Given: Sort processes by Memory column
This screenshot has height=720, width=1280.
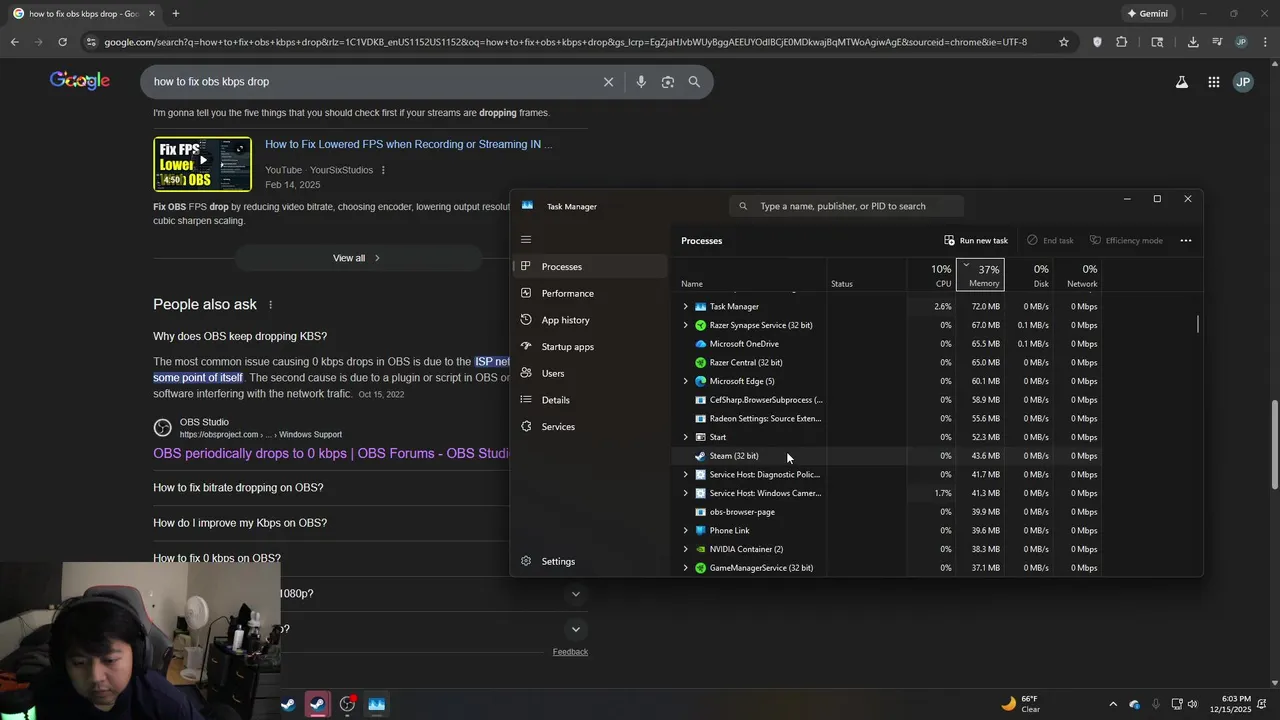Looking at the screenshot, I should 980,275.
